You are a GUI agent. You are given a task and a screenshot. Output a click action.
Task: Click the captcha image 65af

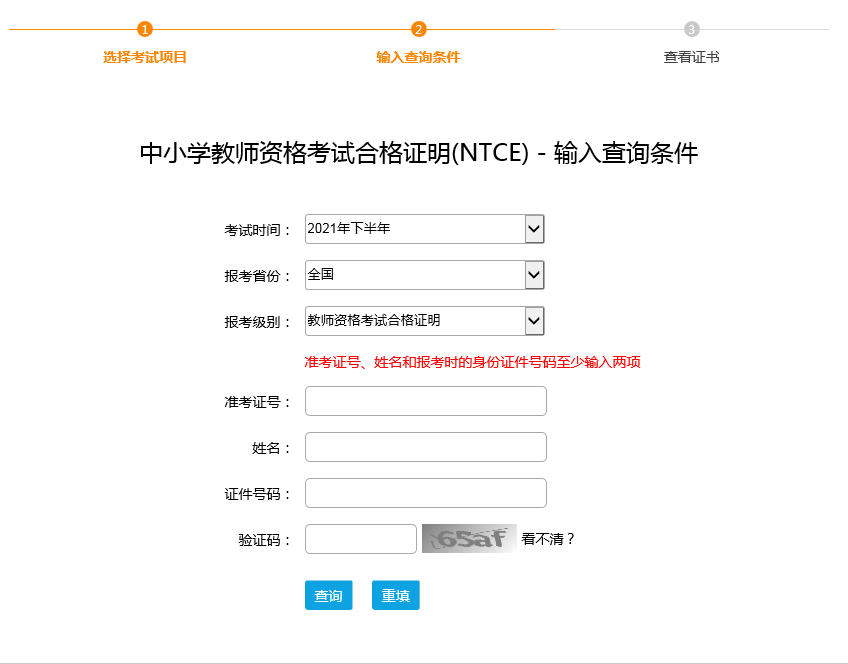pyautogui.click(x=469, y=539)
